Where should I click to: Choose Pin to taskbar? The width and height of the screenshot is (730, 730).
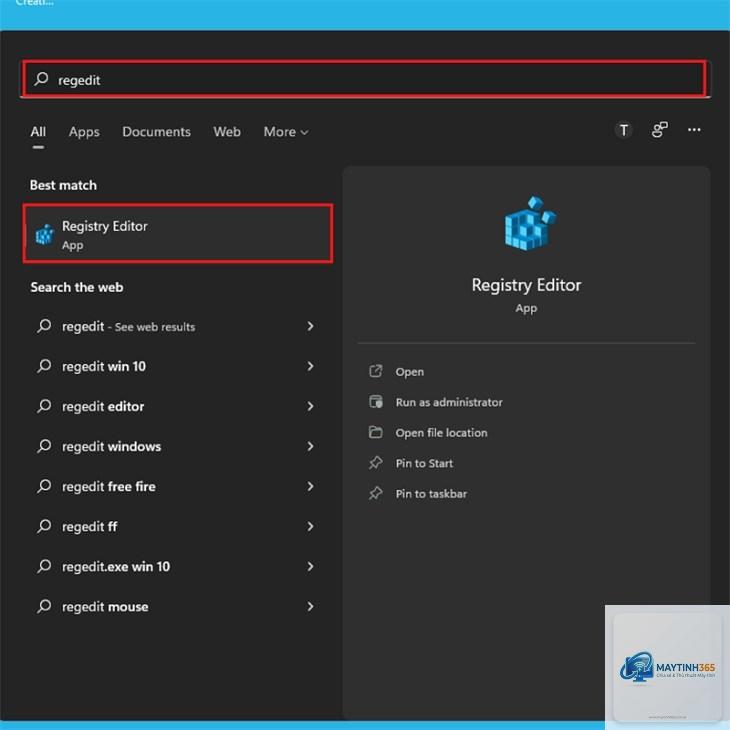pos(431,493)
